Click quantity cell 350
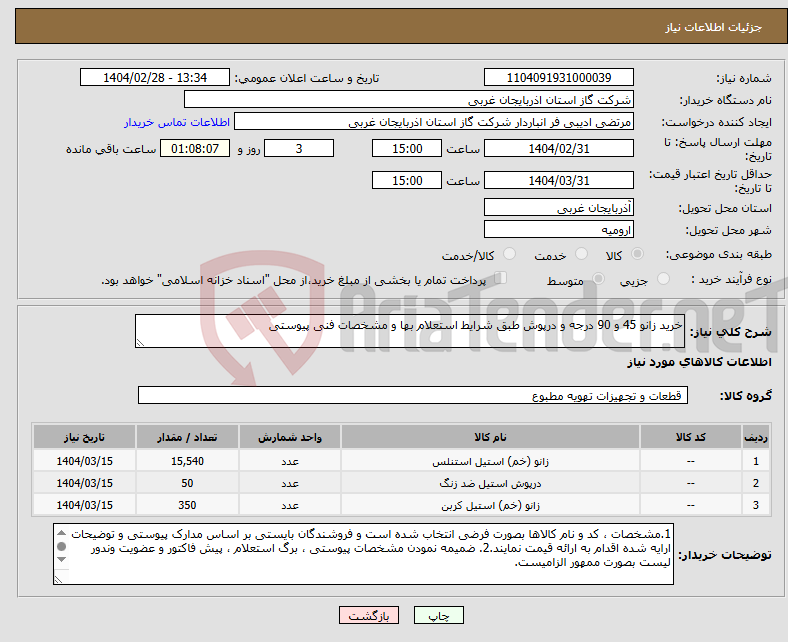788x642 pixels. tap(187, 505)
